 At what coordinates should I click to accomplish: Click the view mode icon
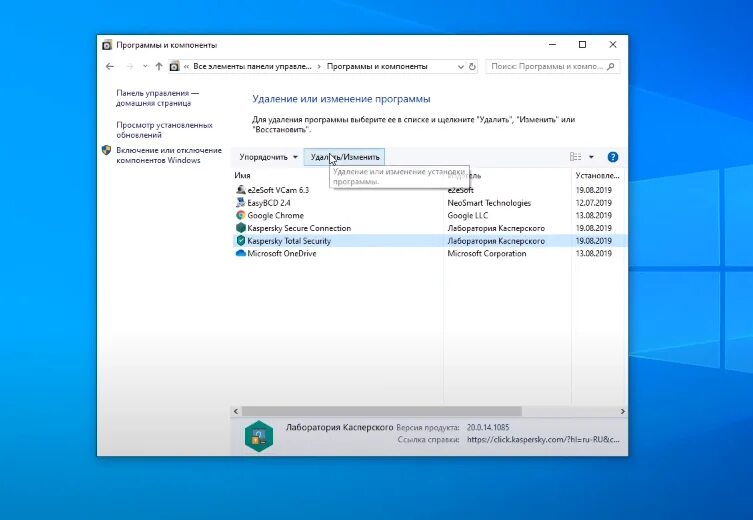coord(575,157)
